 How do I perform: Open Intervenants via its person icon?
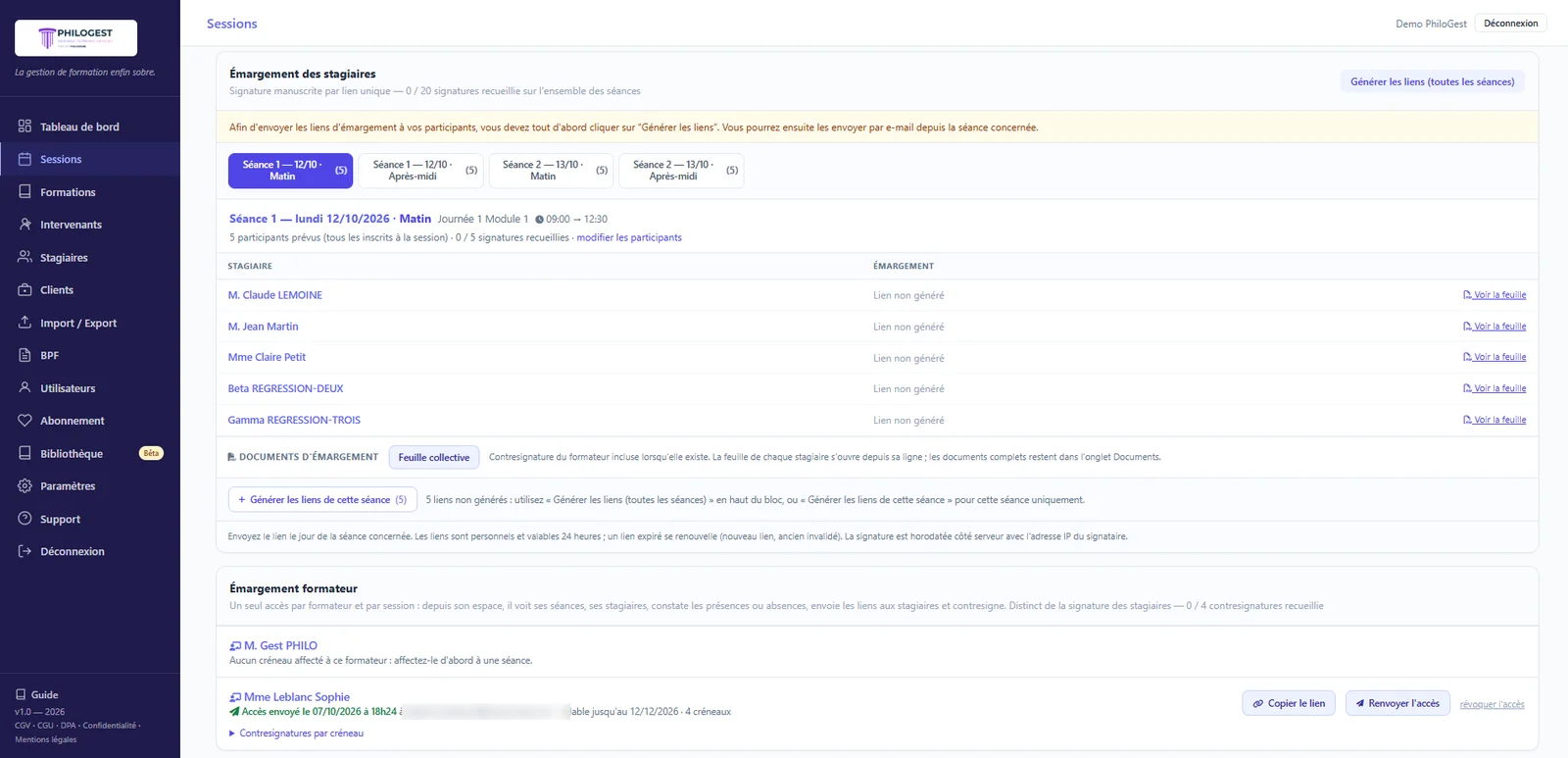24,225
